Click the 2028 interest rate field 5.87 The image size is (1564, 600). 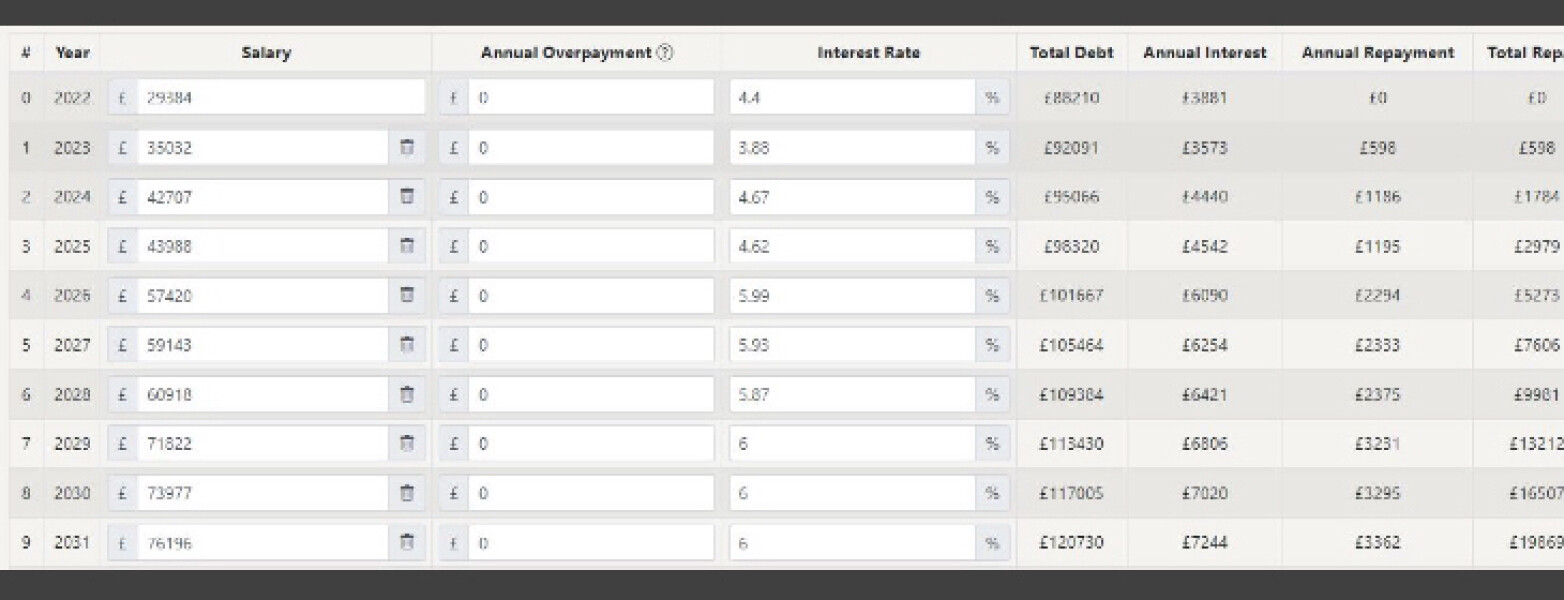click(852, 395)
